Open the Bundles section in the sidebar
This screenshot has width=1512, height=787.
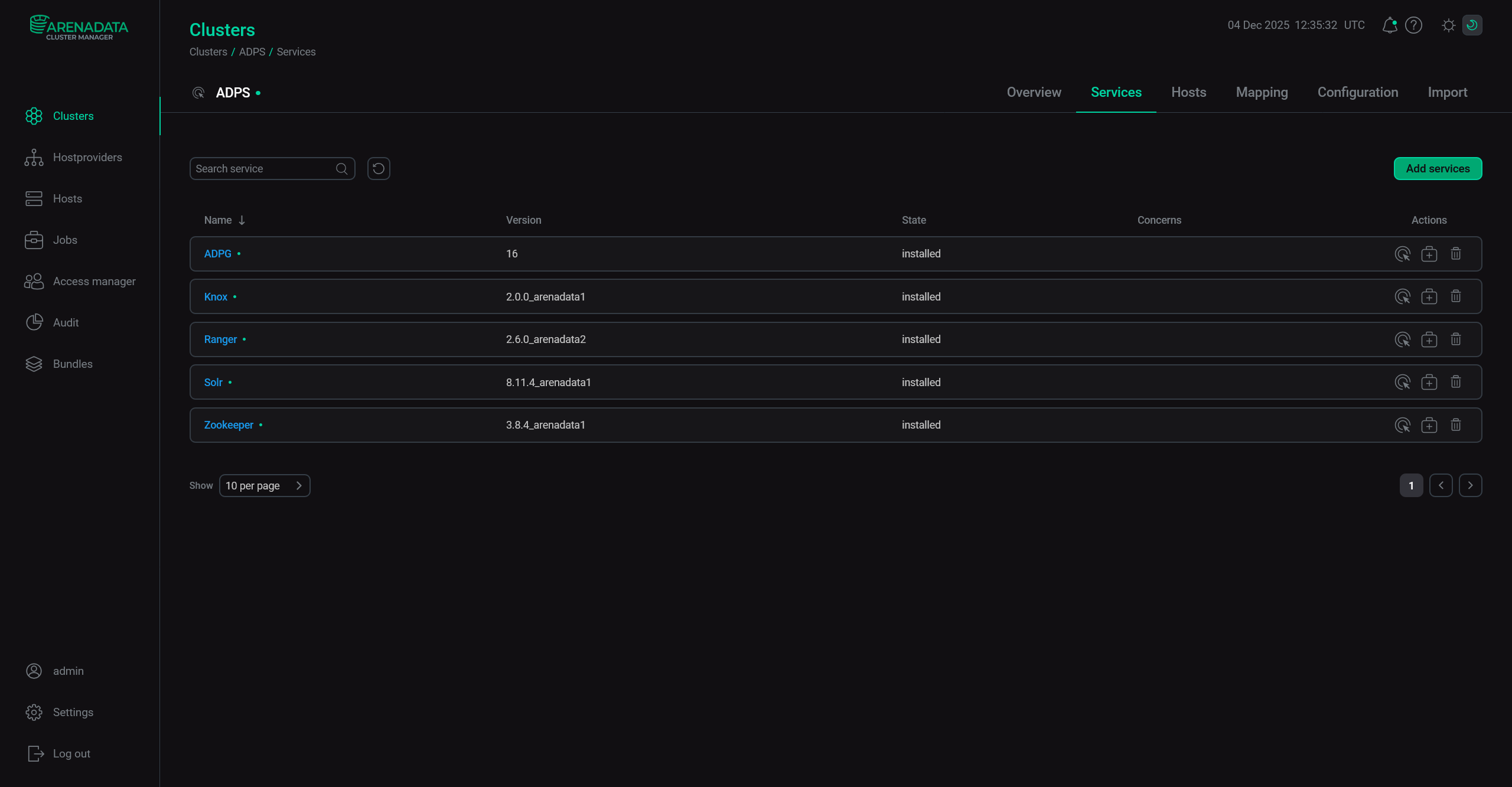(x=72, y=364)
